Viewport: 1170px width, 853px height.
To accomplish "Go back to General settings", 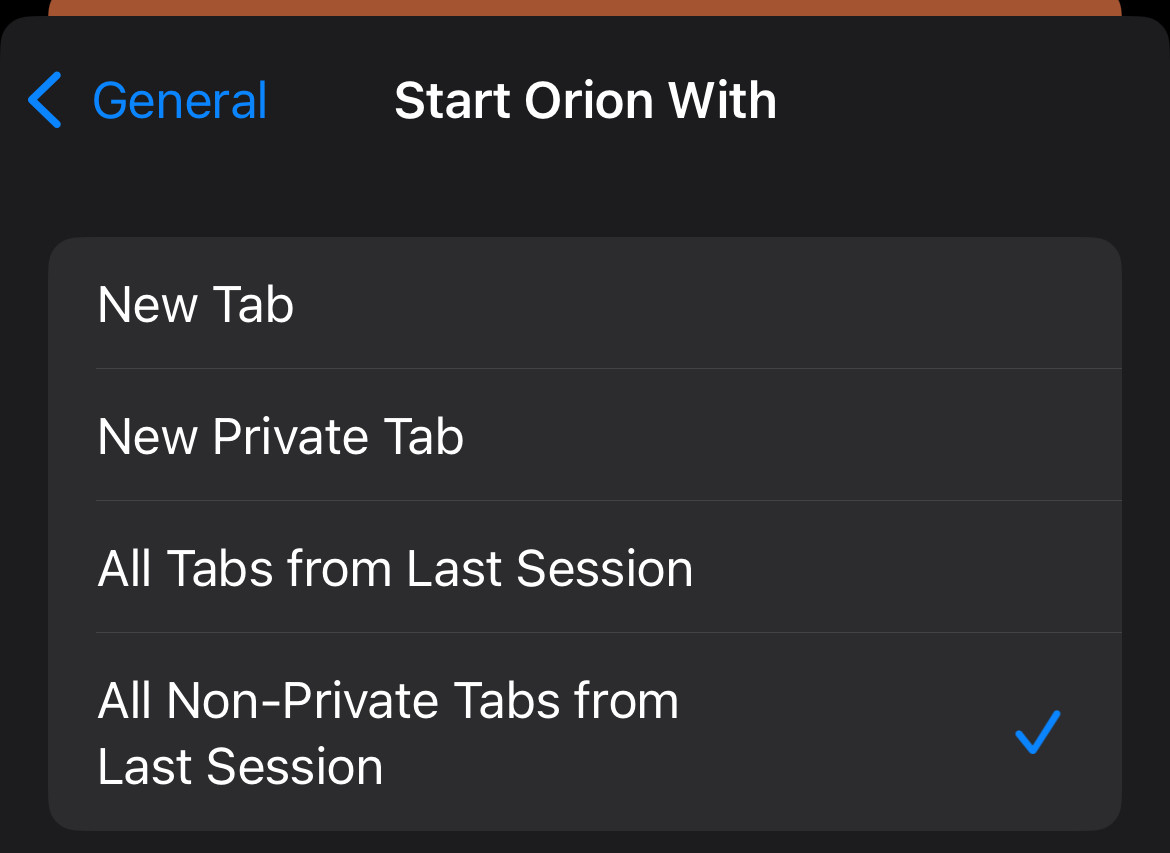I will coord(150,100).
